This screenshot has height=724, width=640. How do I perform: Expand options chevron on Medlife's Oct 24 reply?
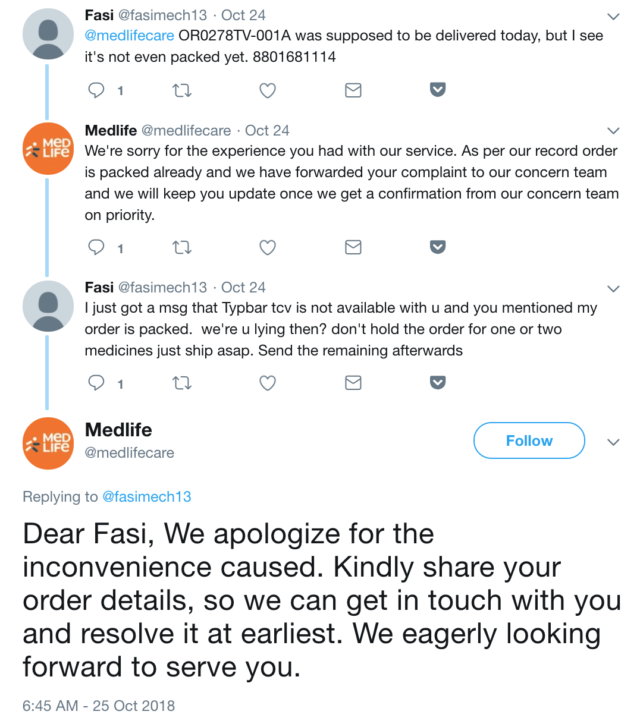point(614,131)
